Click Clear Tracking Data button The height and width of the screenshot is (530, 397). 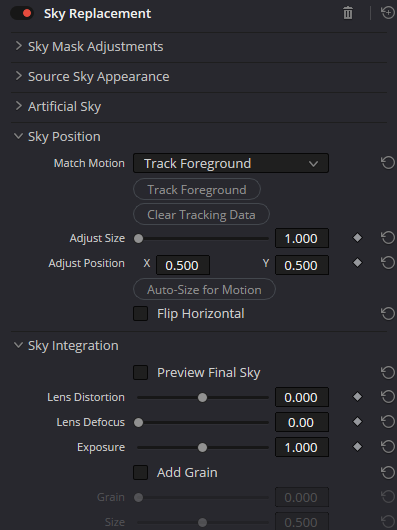[x=201, y=214]
